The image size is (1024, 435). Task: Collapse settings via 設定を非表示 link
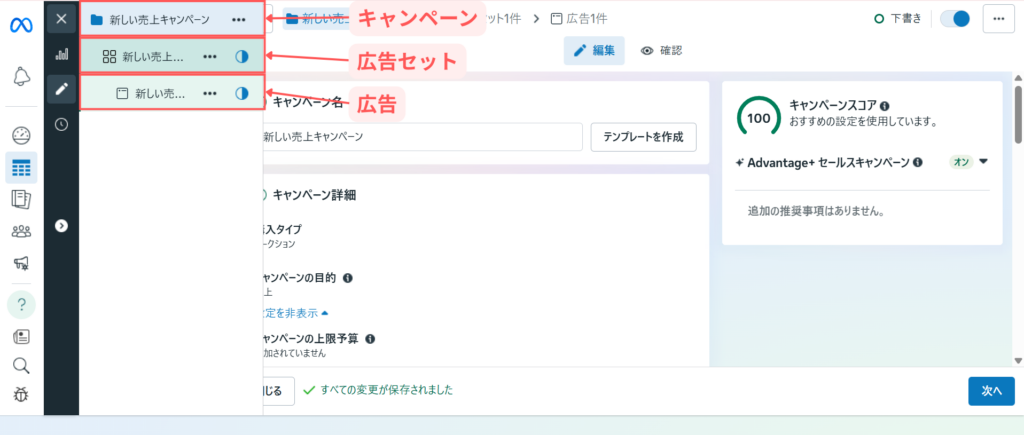tap(294, 313)
